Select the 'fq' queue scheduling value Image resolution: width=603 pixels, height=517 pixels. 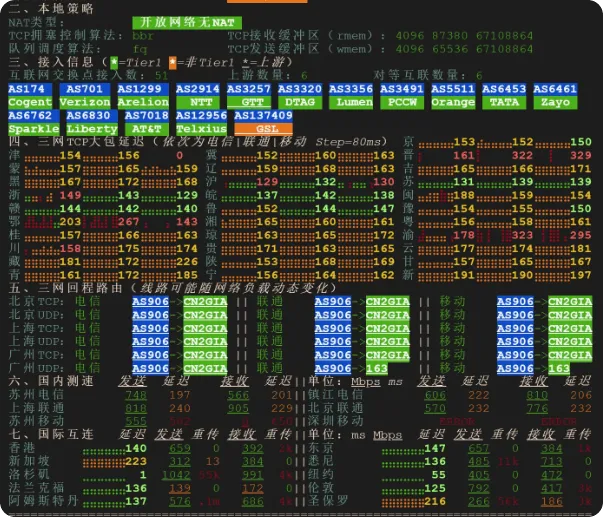point(140,49)
